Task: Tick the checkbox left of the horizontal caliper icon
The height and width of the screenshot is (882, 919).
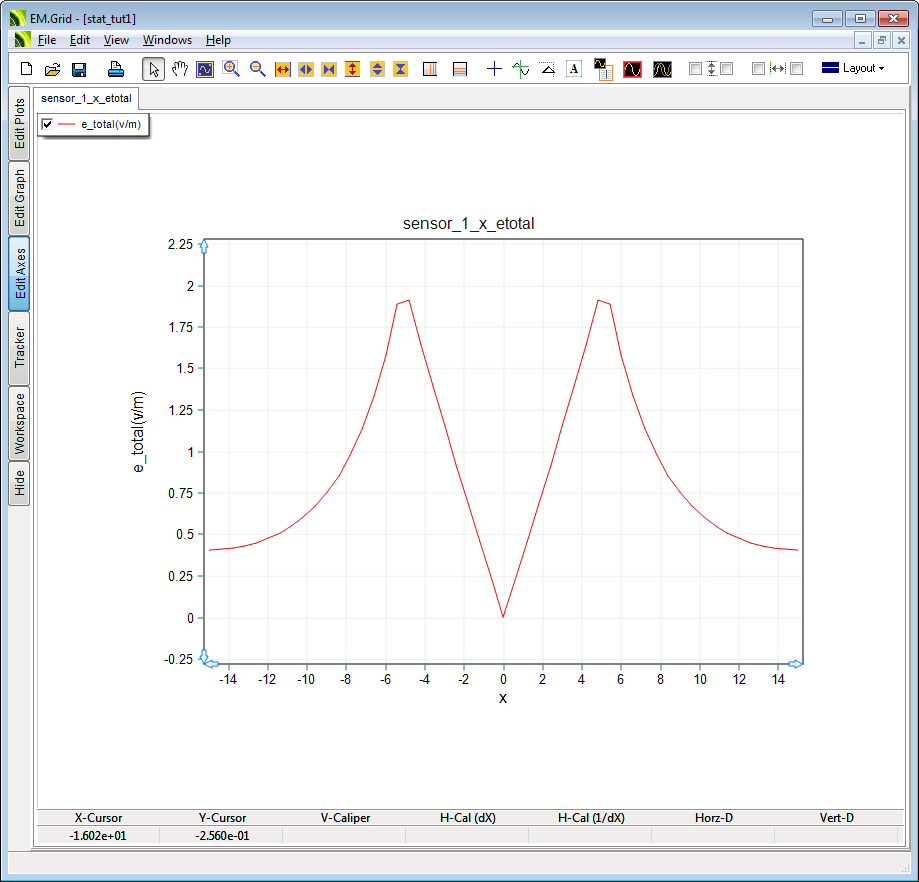Action: (758, 69)
